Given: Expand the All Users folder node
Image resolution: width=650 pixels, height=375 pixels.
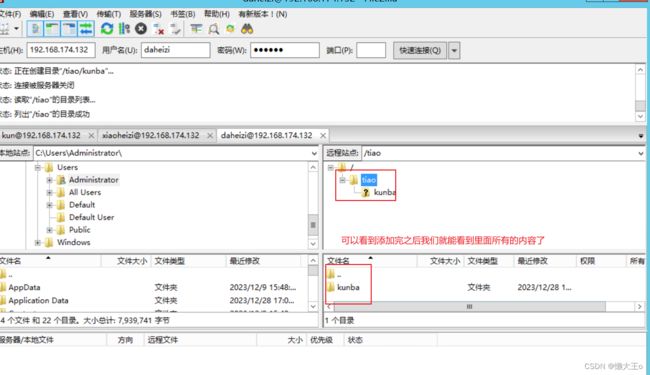Looking at the screenshot, I should [x=50, y=192].
